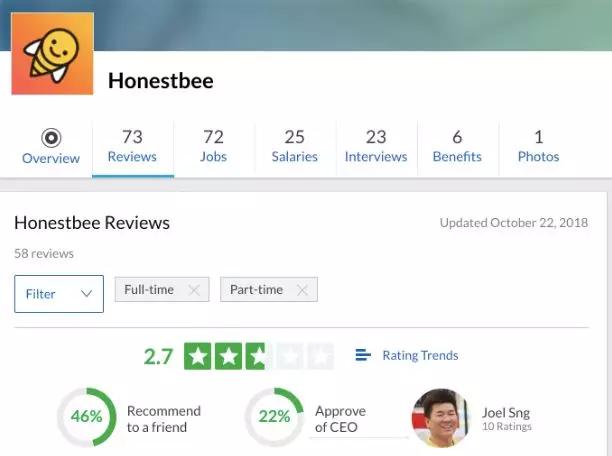Click the Honestbee bee logo
Screen dimensions: 612x456
point(52,53)
